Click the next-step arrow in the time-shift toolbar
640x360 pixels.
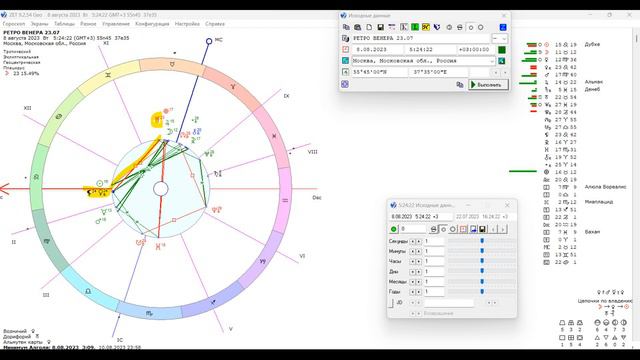(503, 229)
